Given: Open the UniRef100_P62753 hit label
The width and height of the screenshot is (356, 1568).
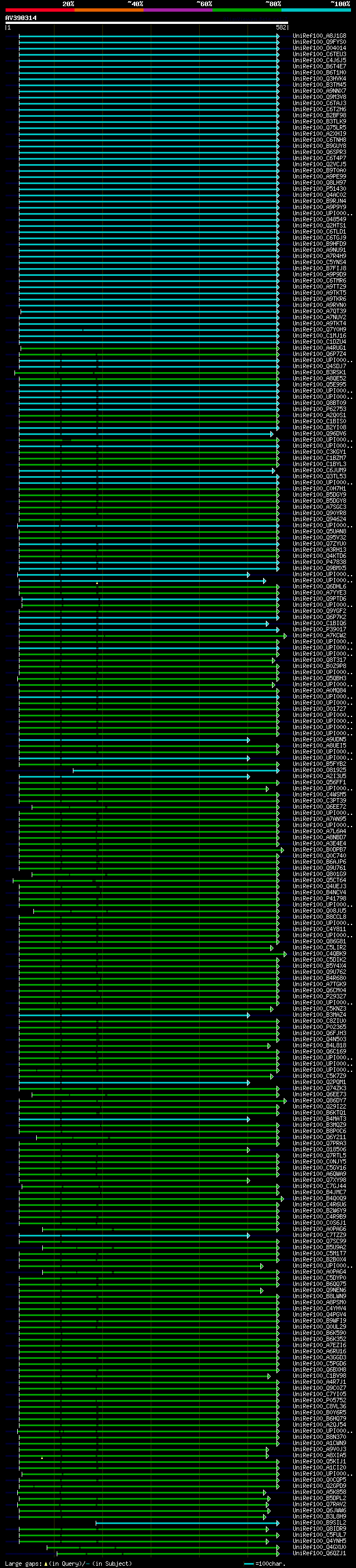Looking at the screenshot, I should 319,409.
